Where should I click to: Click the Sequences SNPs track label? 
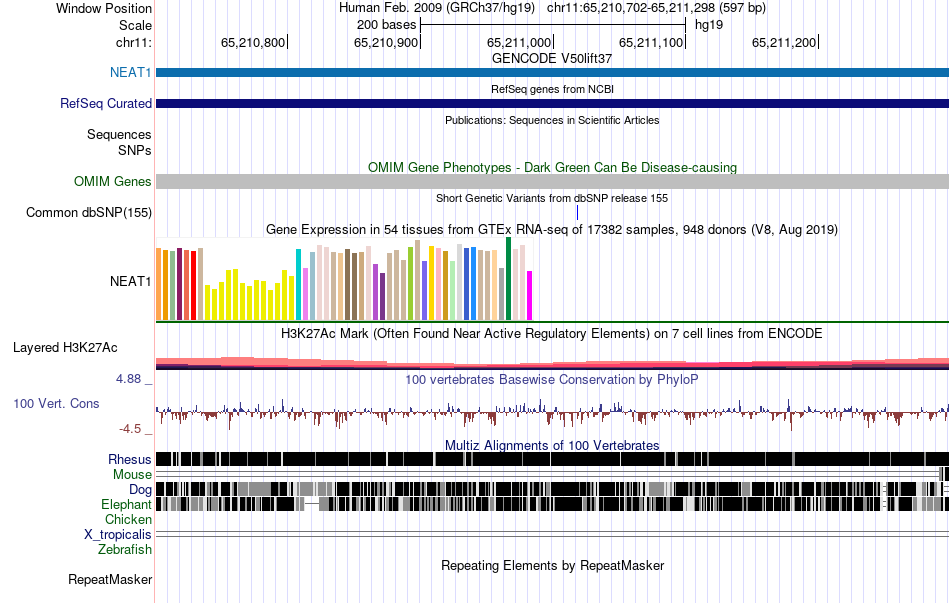click(x=119, y=142)
